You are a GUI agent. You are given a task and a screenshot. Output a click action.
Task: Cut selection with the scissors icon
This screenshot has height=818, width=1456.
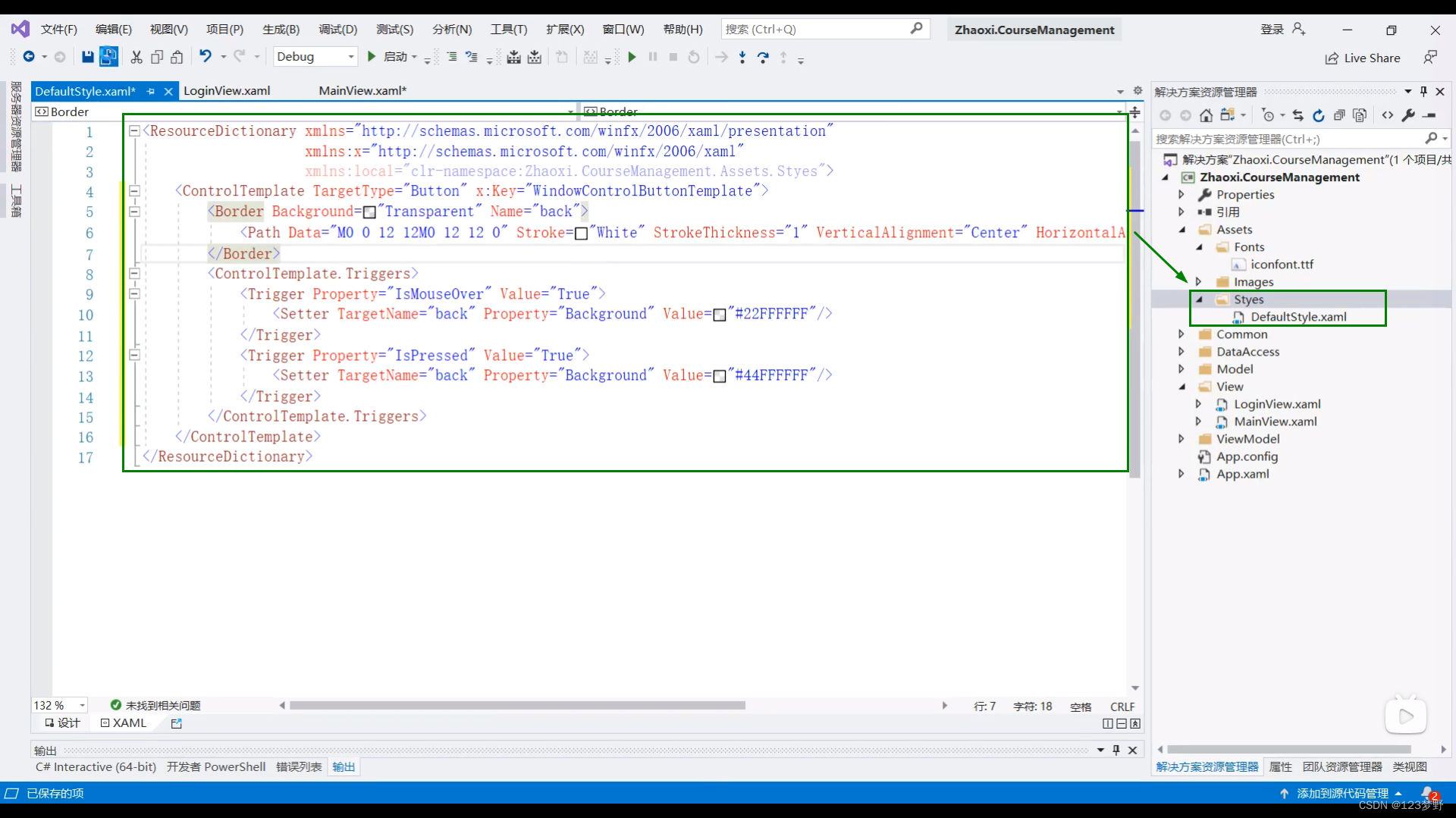point(136,57)
